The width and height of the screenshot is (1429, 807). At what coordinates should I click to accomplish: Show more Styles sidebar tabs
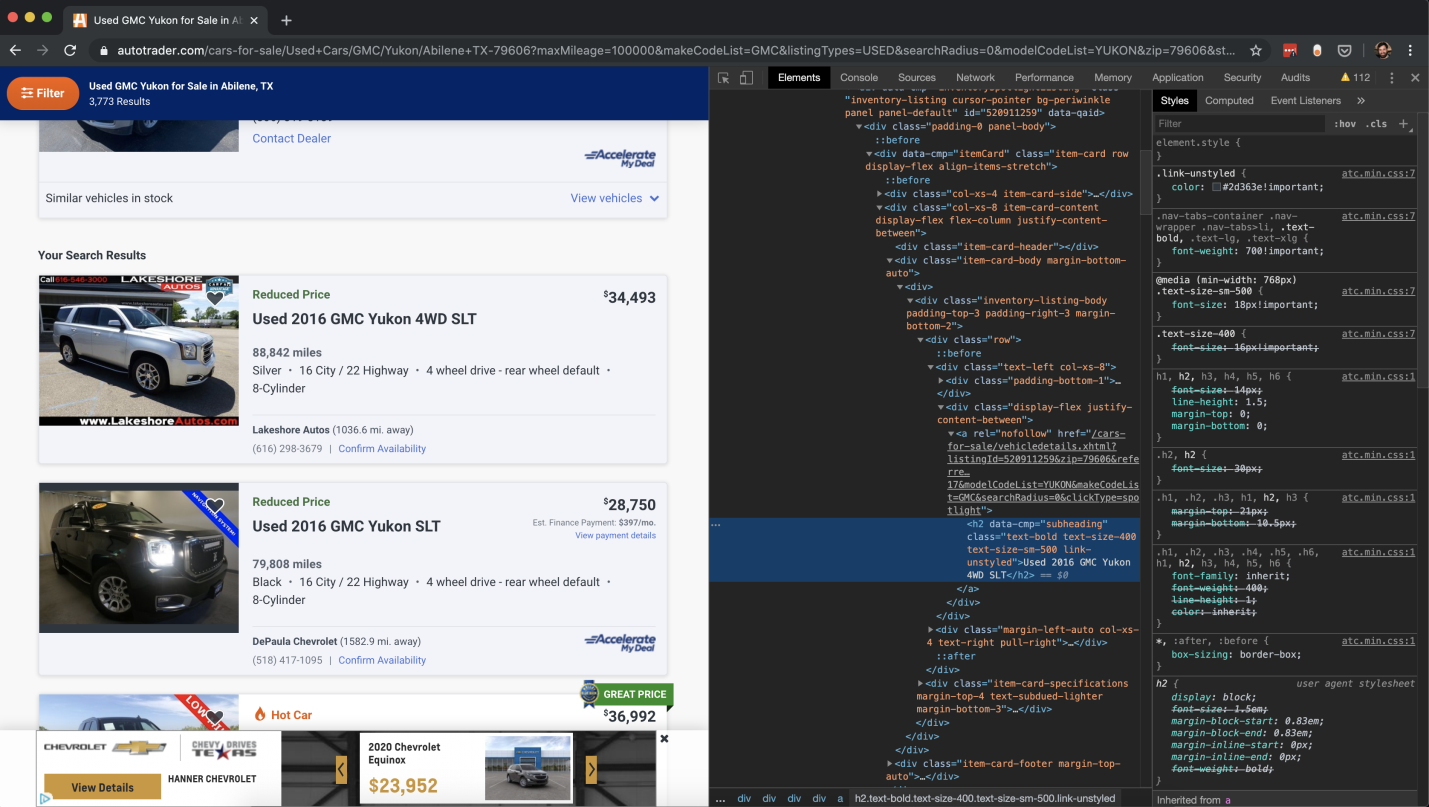coord(1361,101)
